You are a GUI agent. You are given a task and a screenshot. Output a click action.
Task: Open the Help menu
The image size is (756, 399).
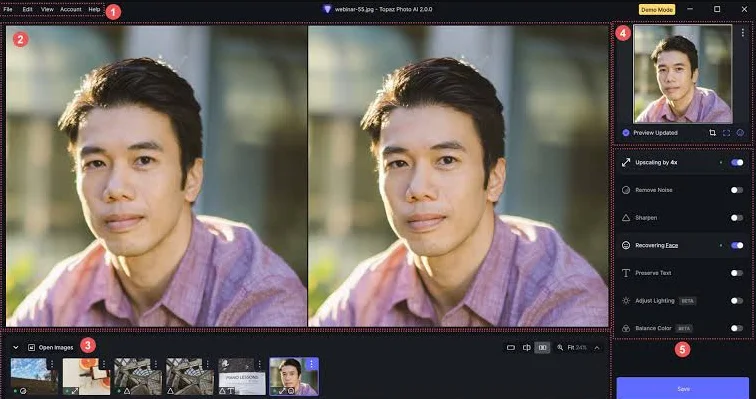click(94, 9)
